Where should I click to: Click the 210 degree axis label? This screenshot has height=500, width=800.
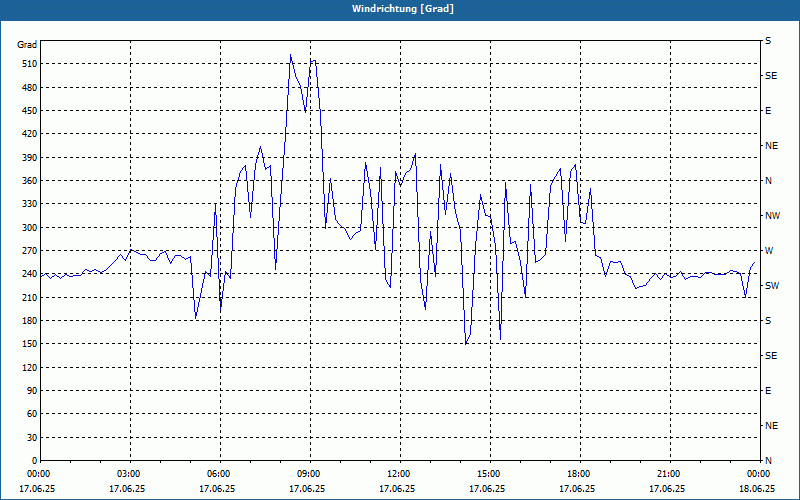point(30,297)
